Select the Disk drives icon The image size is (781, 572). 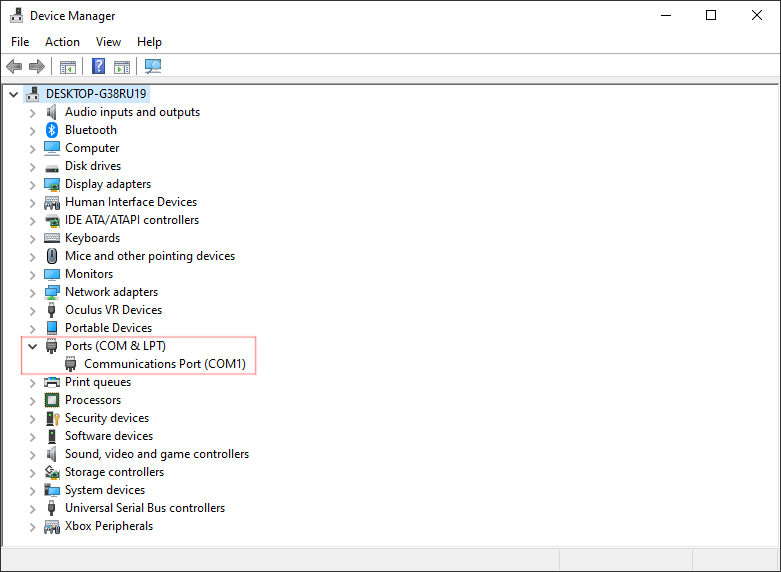(x=52, y=168)
